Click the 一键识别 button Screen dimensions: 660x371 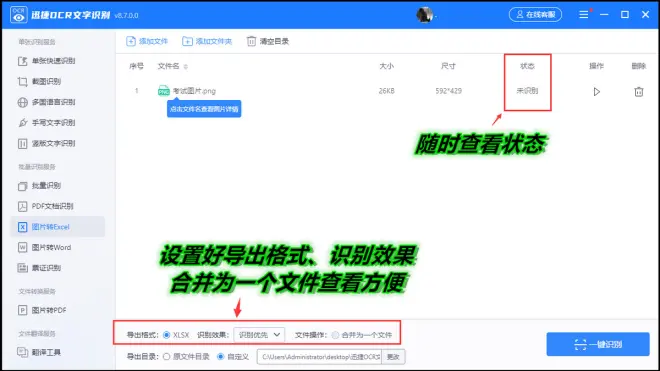598,344
